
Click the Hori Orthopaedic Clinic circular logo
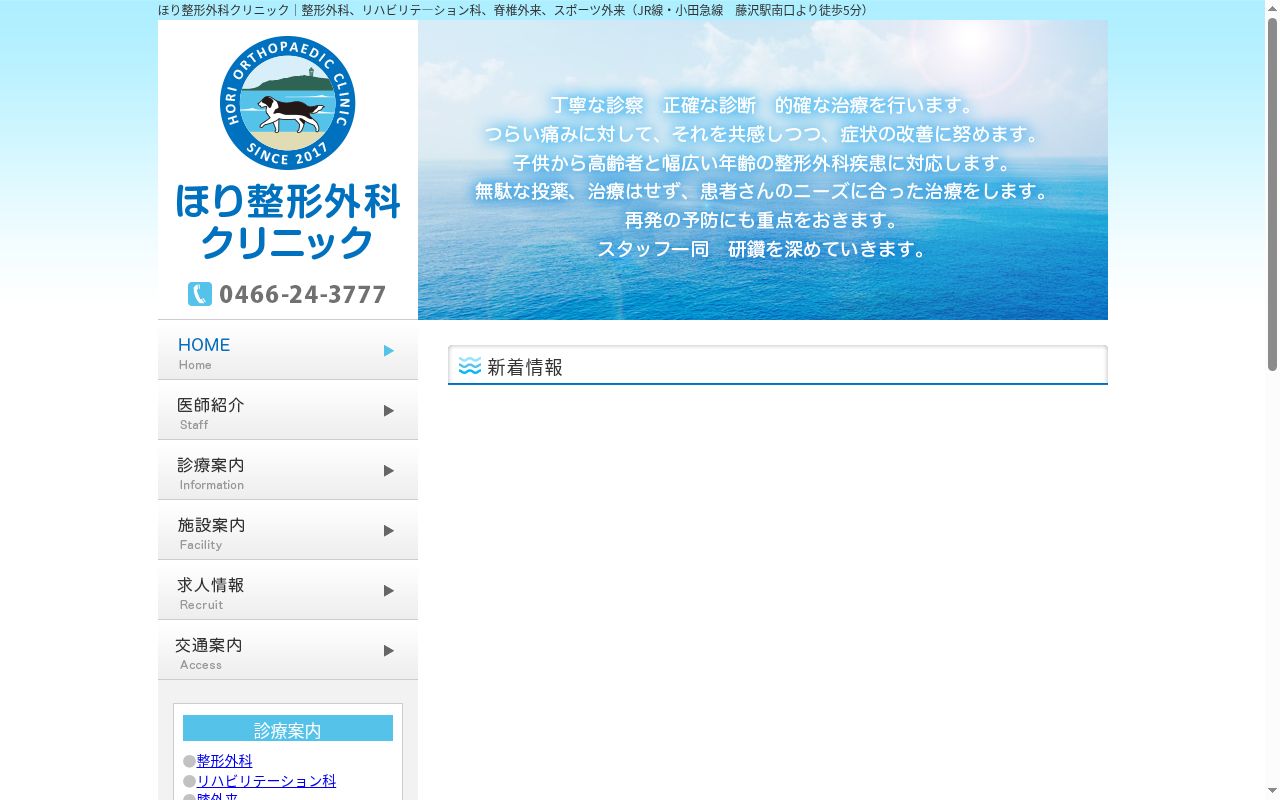coord(287,103)
